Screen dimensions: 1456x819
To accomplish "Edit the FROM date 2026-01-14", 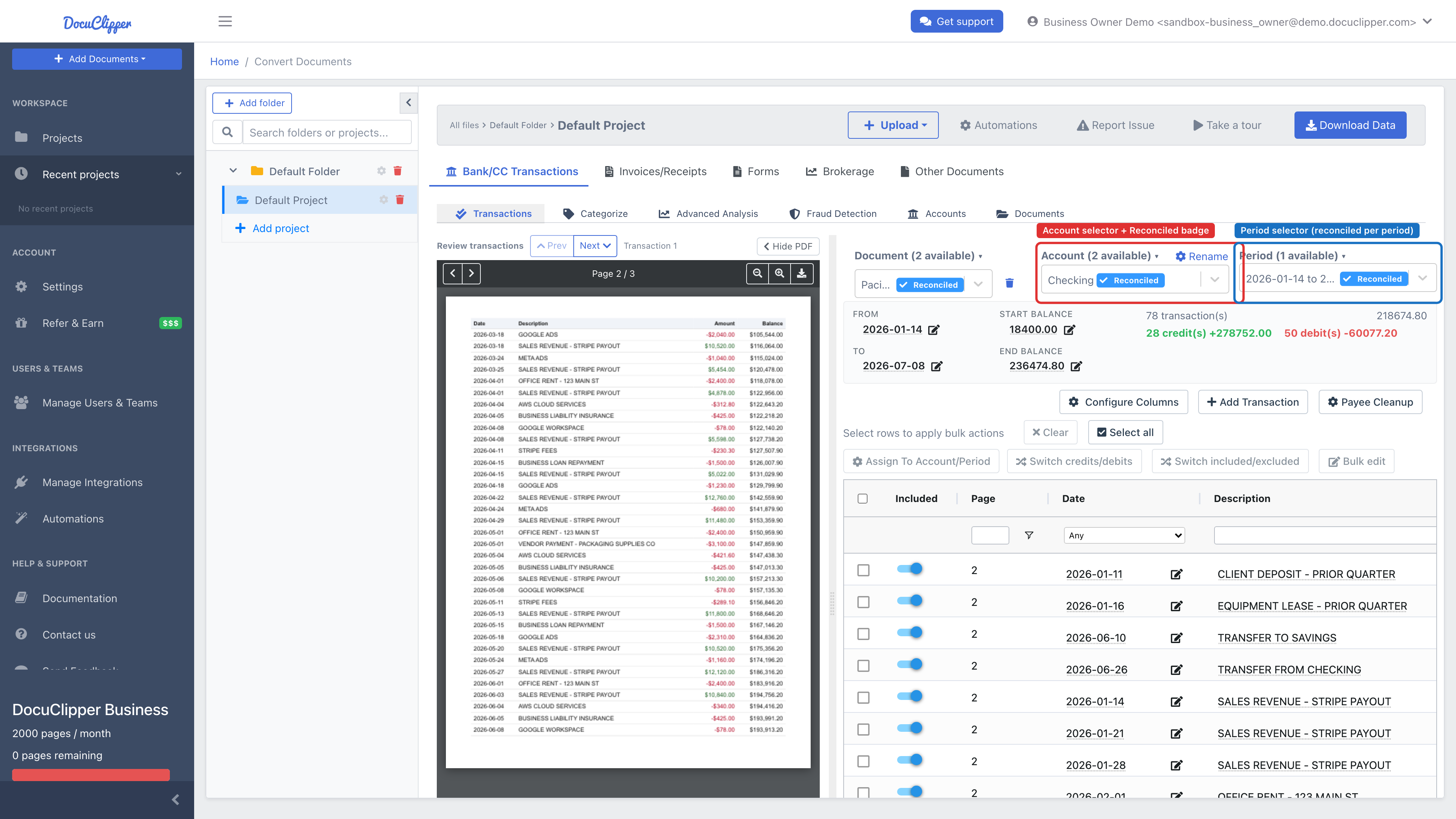I will (x=934, y=329).
